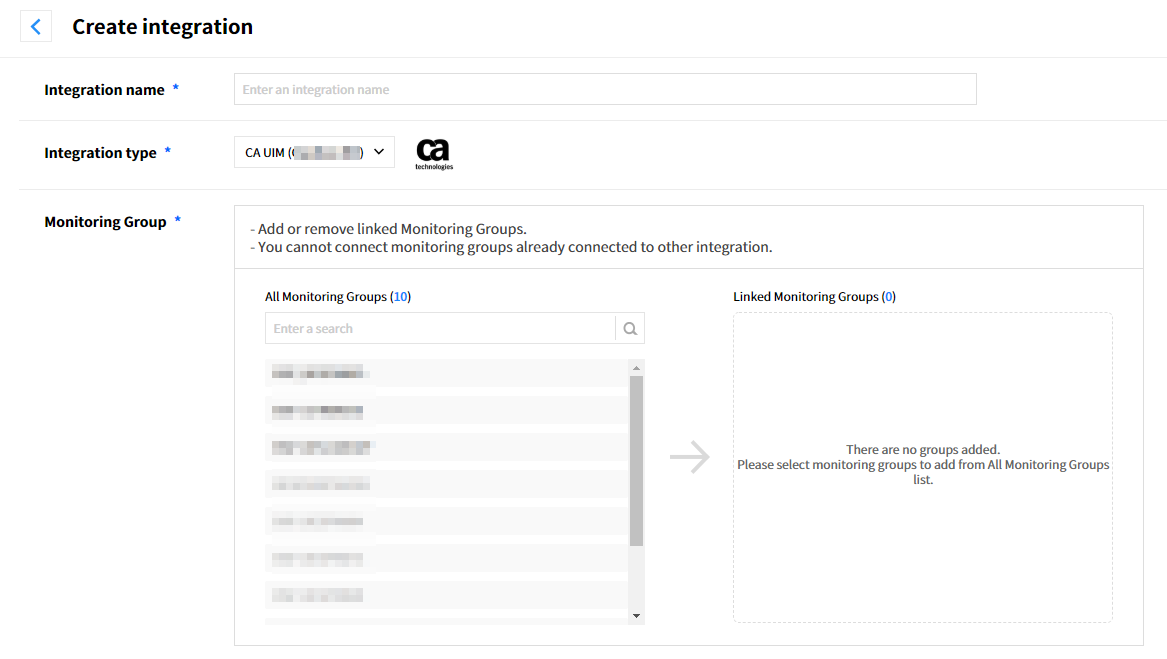Image resolution: width=1167 pixels, height=659 pixels.
Task: Click the CA technologies logo
Action: [x=433, y=153]
